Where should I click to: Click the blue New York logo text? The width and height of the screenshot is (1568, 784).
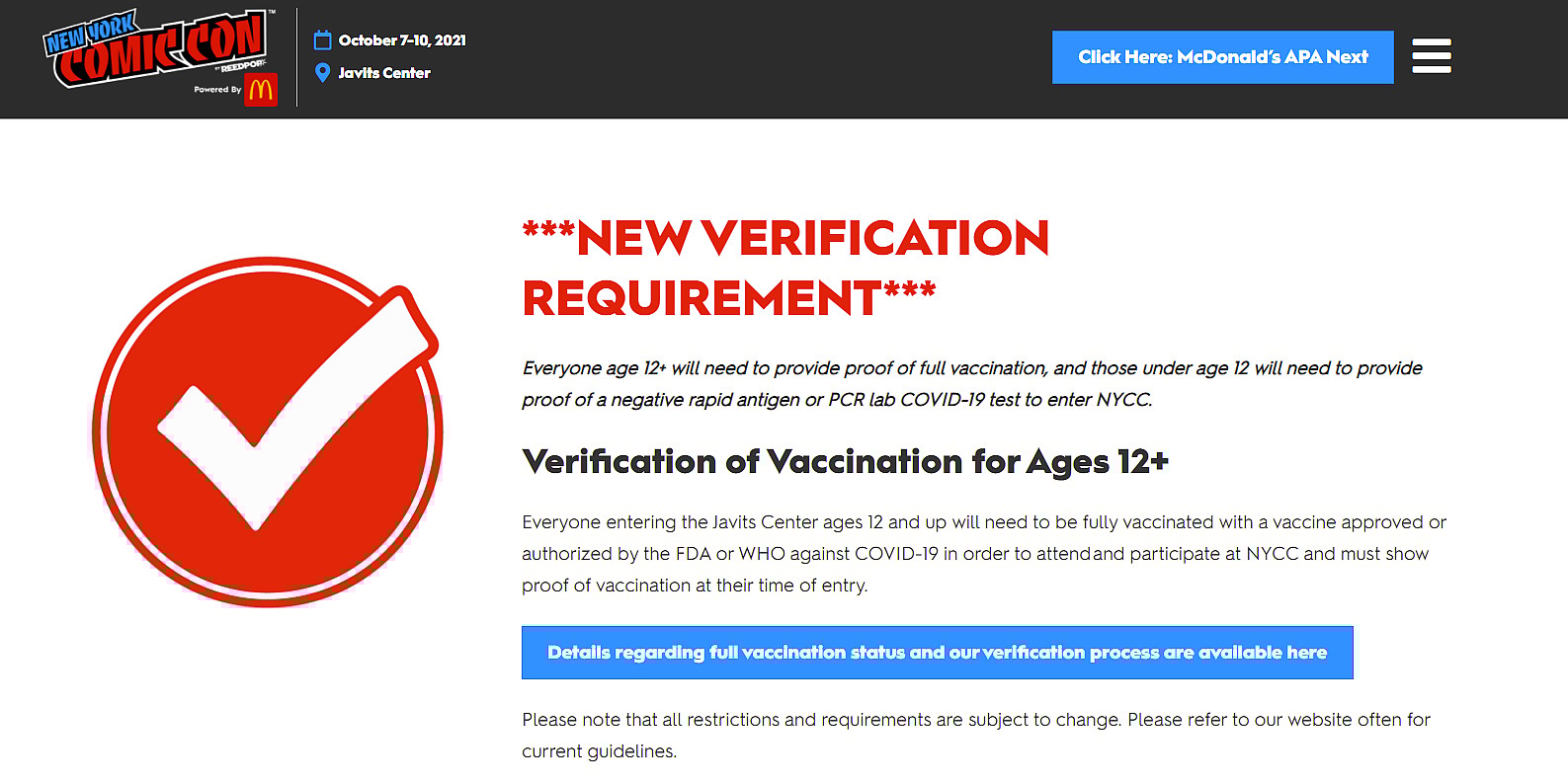[89, 34]
